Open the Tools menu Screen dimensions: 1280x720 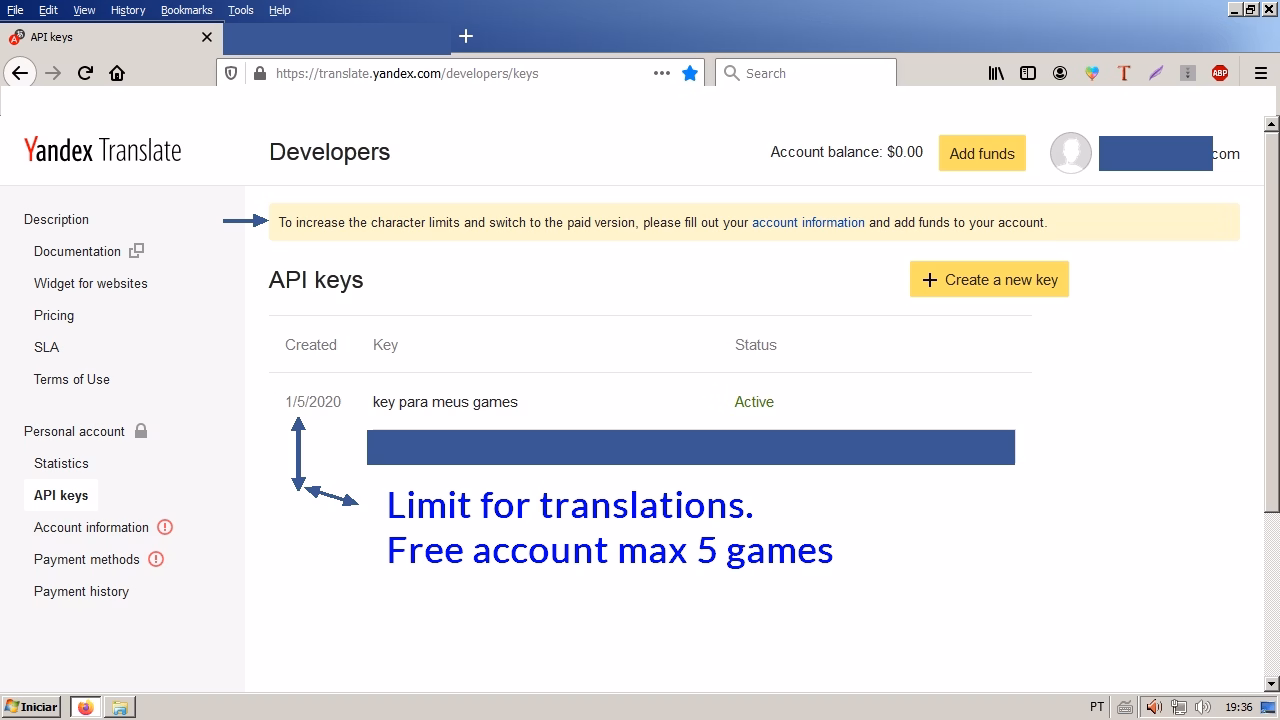241,10
